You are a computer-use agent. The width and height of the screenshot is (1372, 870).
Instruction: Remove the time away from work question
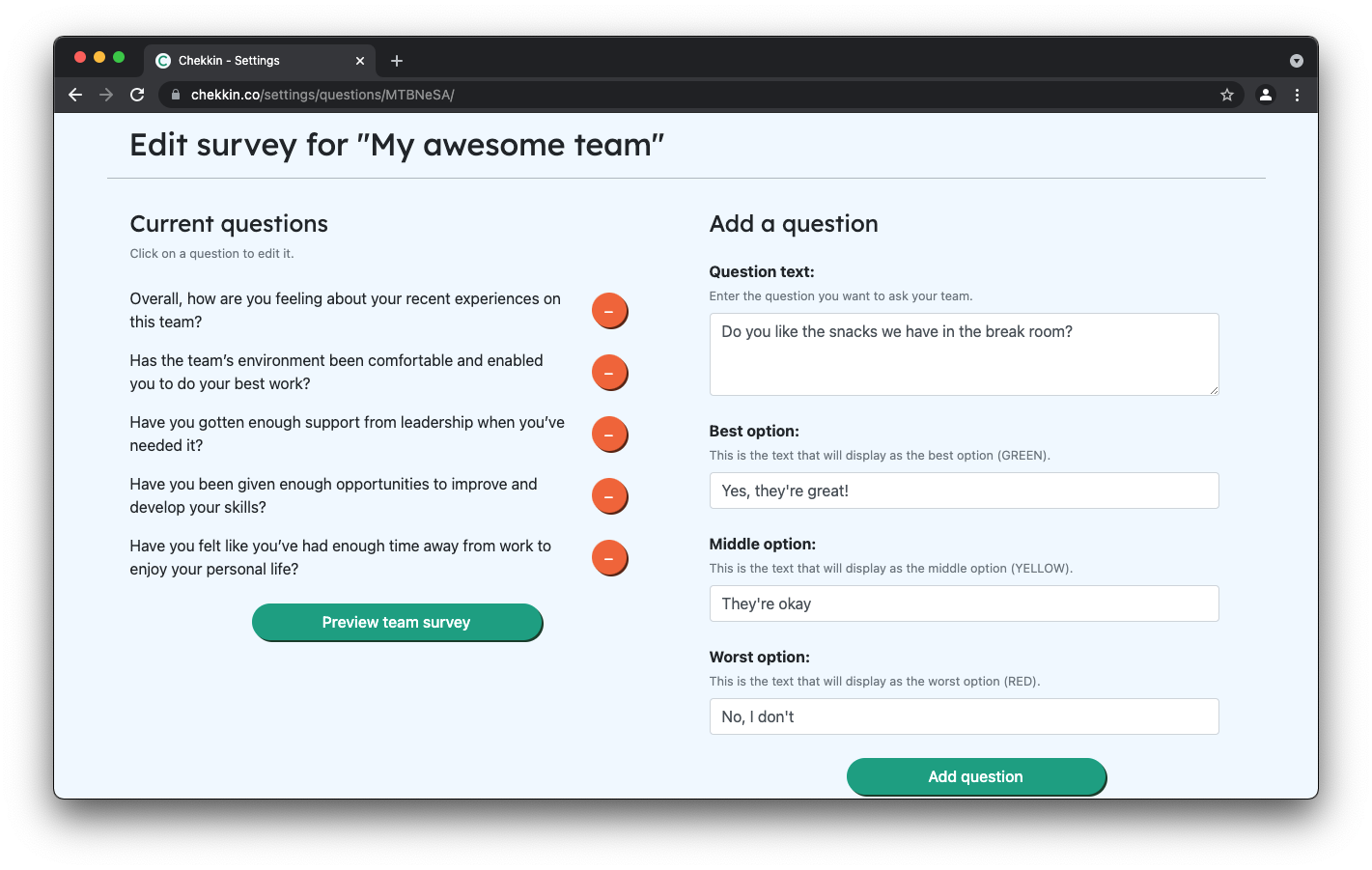(609, 558)
